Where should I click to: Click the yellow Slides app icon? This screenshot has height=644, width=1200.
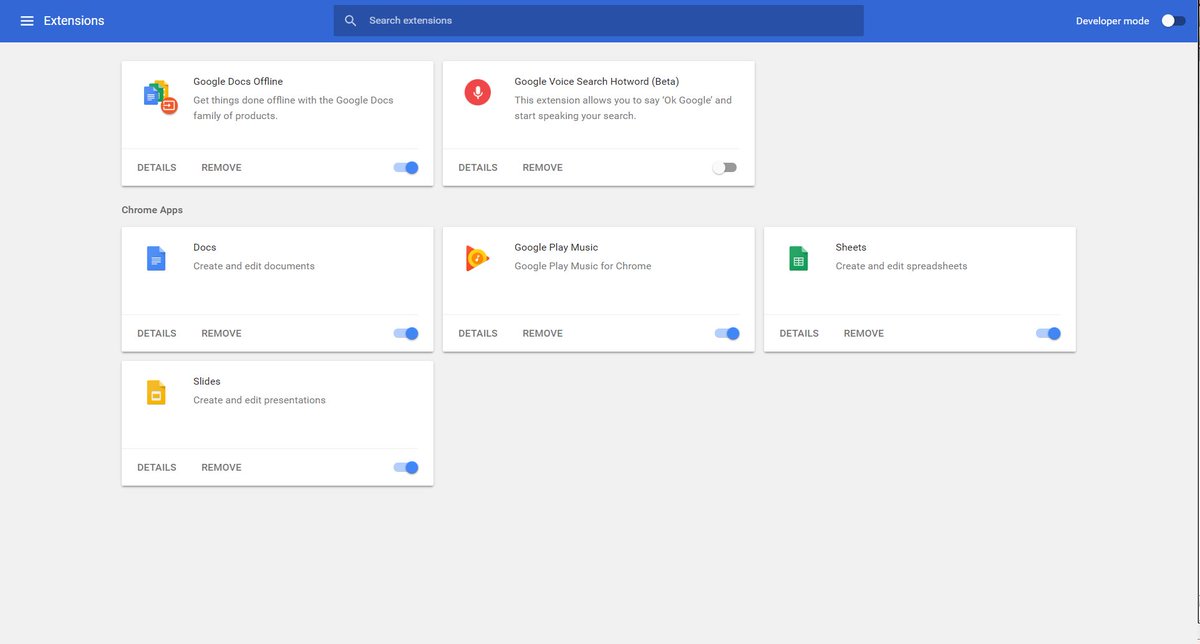pos(155,393)
